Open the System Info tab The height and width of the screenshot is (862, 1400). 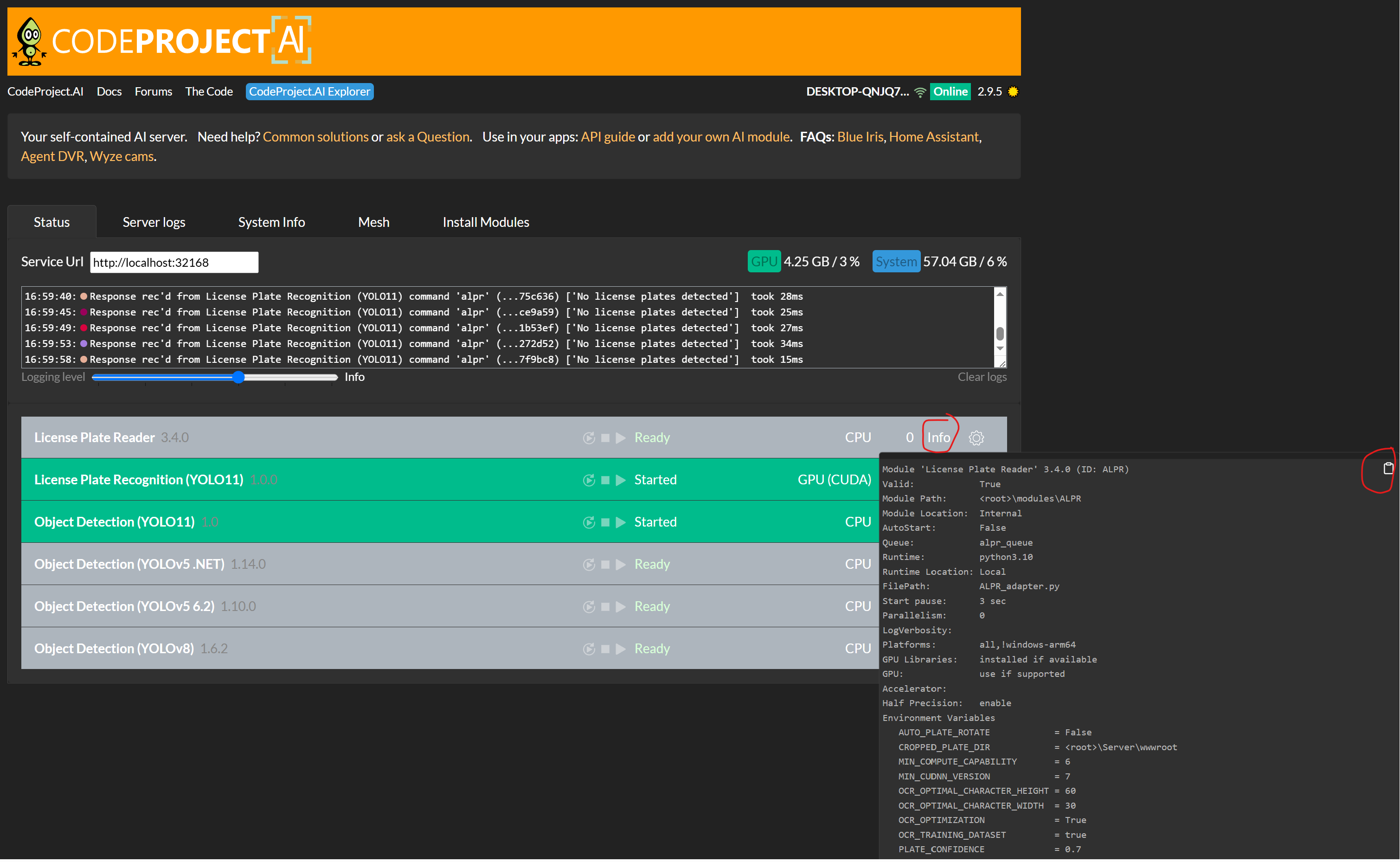(x=271, y=222)
